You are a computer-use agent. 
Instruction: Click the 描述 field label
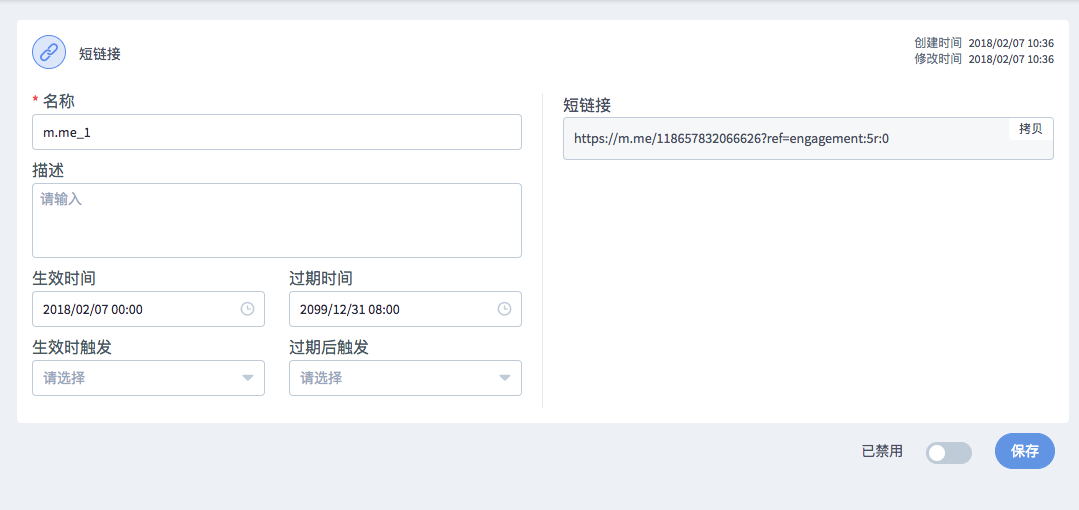[48, 170]
